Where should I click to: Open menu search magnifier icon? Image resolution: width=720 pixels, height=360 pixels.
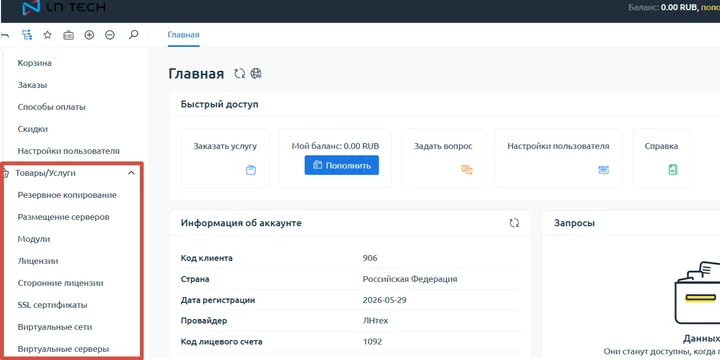coord(133,34)
